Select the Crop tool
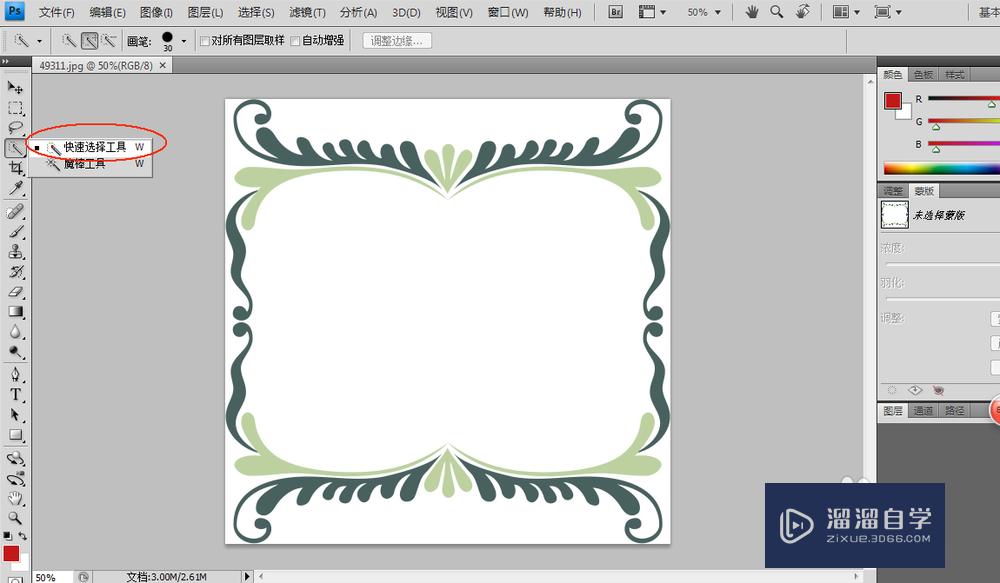 [x=15, y=168]
